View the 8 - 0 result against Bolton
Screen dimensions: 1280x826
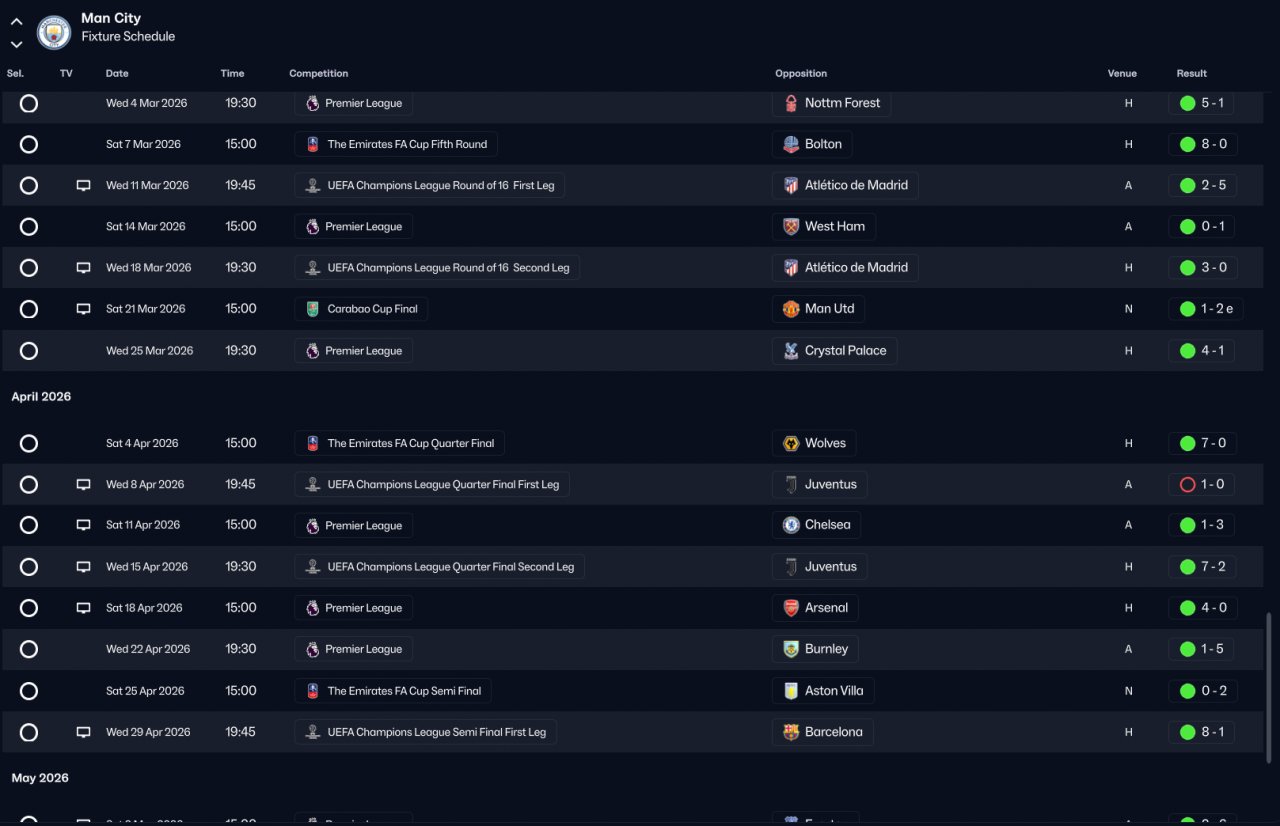click(1202, 144)
